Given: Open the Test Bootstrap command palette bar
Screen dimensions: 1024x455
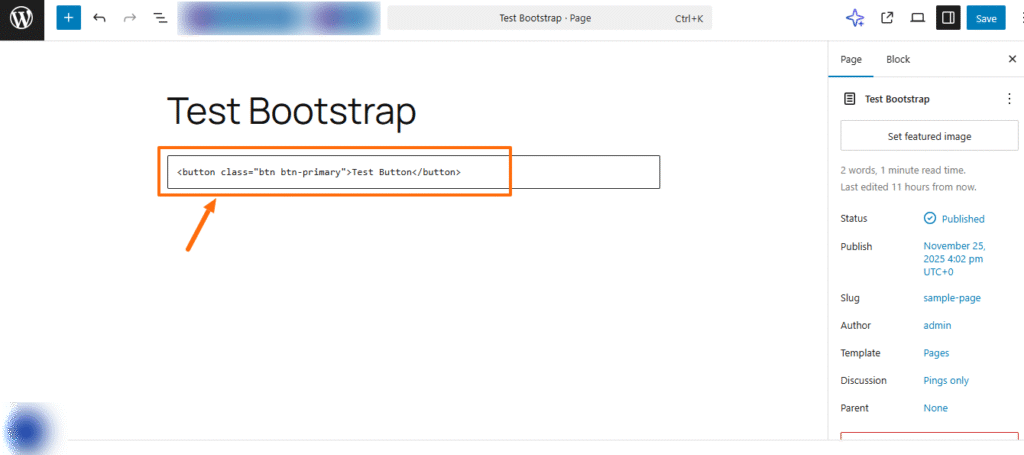Looking at the screenshot, I should pyautogui.click(x=549, y=18).
